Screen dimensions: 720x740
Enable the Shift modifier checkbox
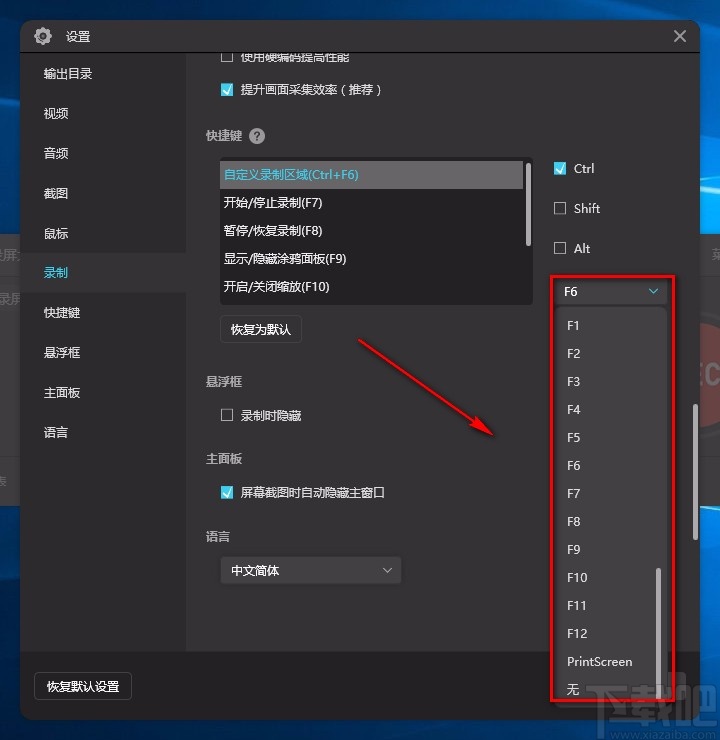(x=560, y=208)
